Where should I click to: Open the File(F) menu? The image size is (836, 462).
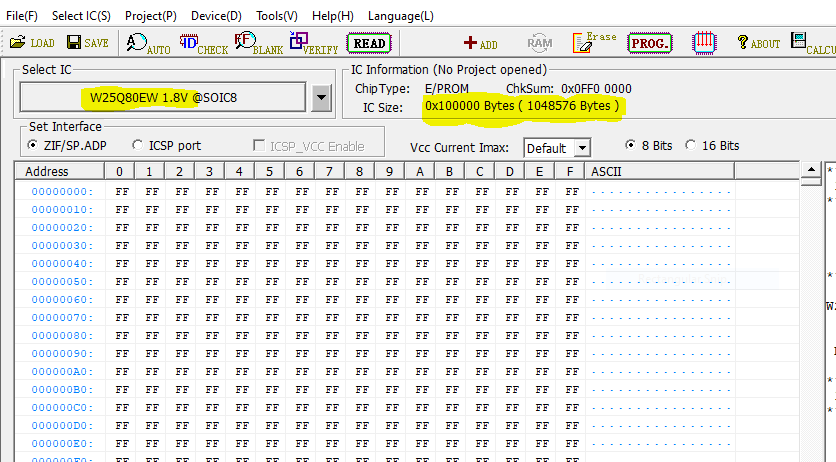22,16
